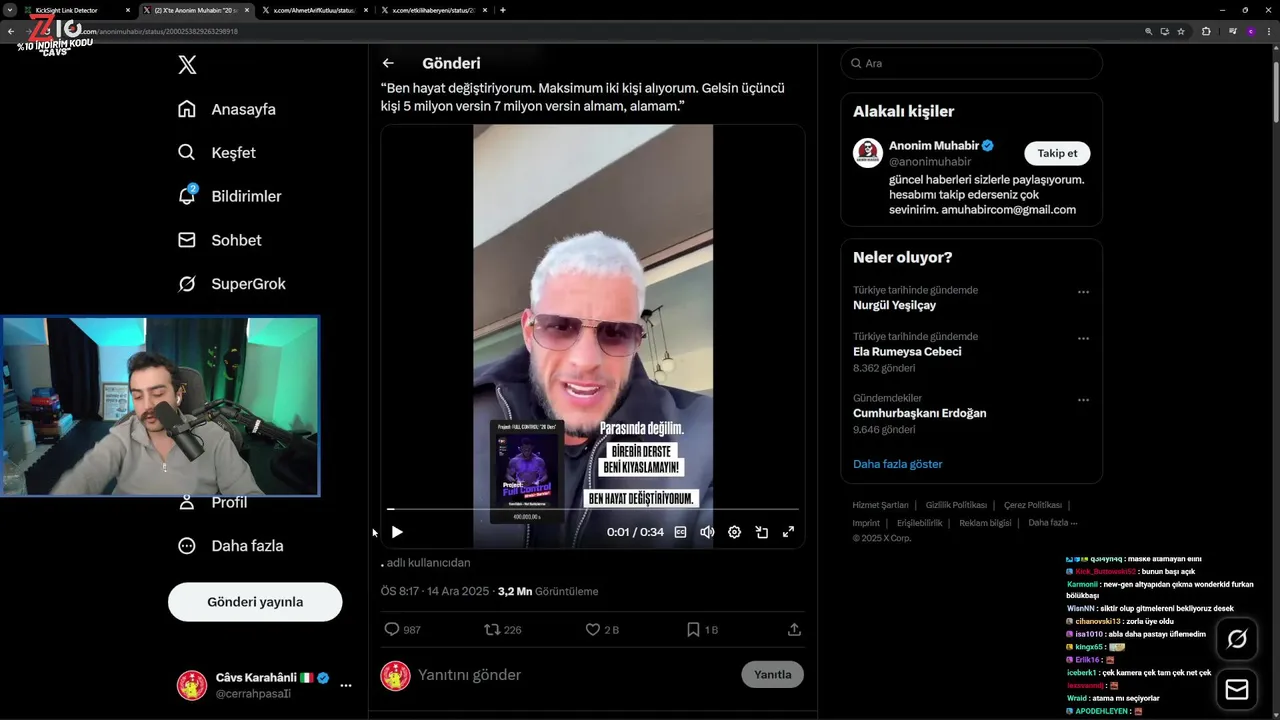Open Hizmet Şartları footer link
Viewport: 1280px width, 720px height.
(x=880, y=505)
